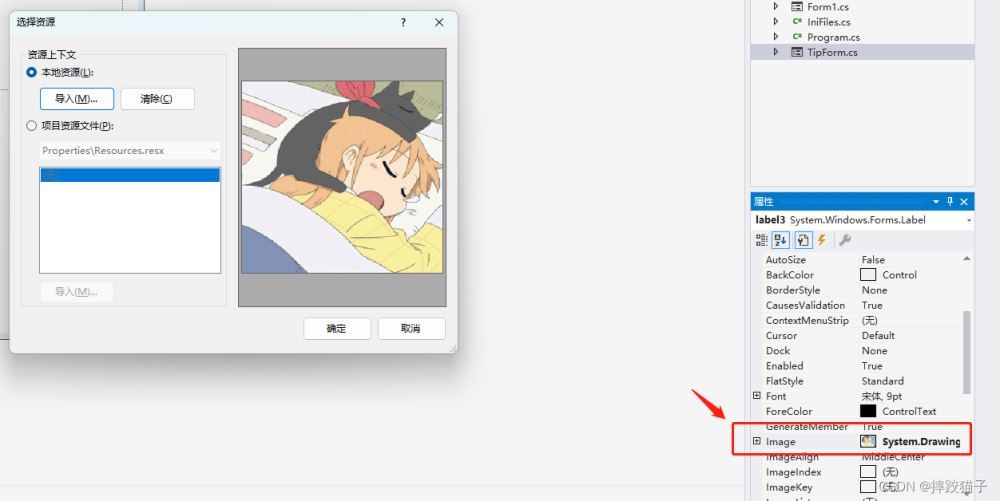Click the pin icon on Properties panel
Image resolution: width=1000 pixels, height=501 pixels.
[x=950, y=201]
